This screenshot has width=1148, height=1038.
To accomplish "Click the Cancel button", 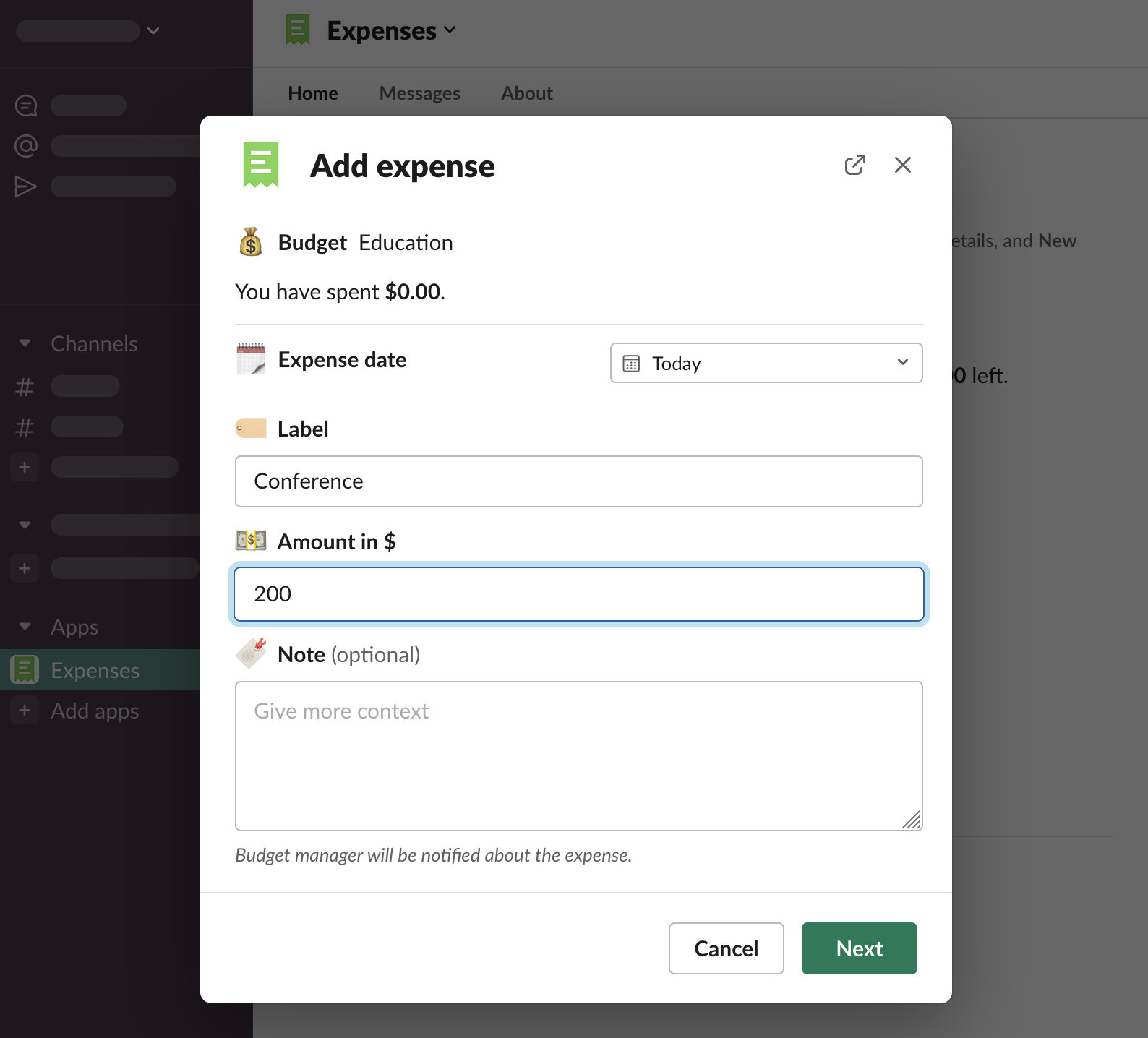I will coord(726,948).
